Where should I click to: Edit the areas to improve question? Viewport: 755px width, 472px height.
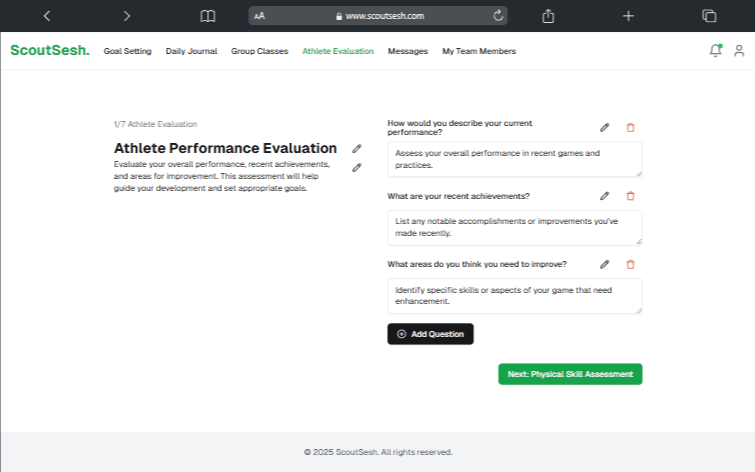pyautogui.click(x=604, y=264)
